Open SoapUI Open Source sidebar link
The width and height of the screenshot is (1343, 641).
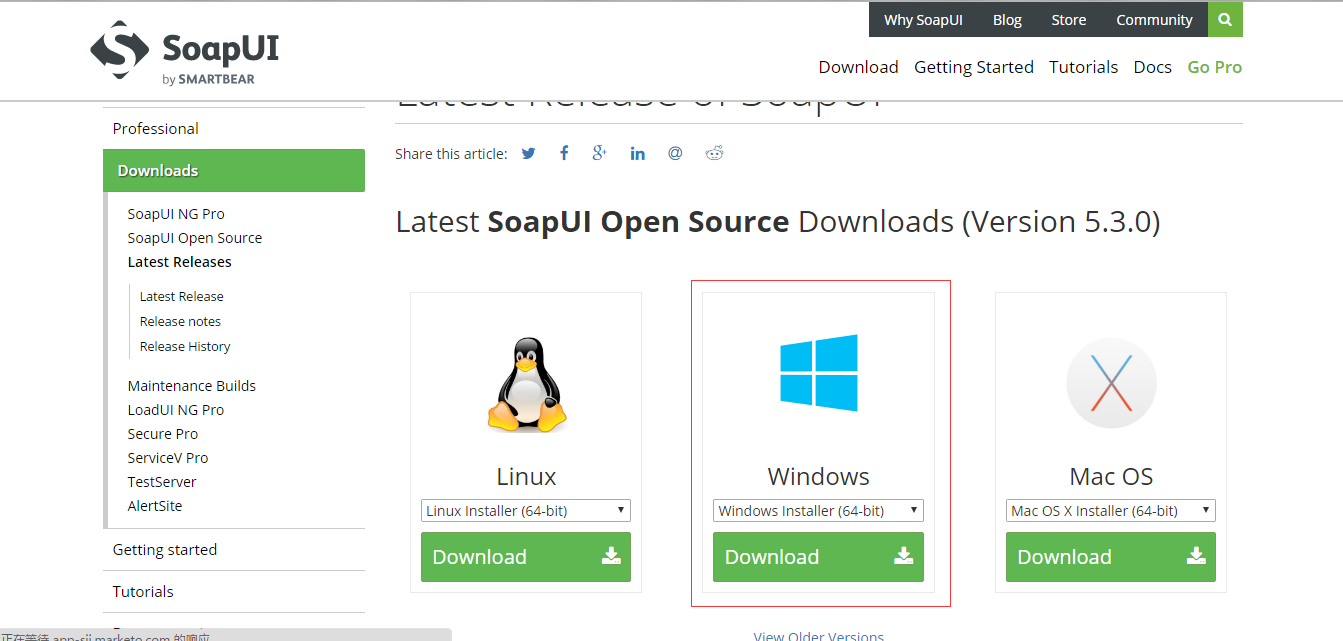click(195, 238)
